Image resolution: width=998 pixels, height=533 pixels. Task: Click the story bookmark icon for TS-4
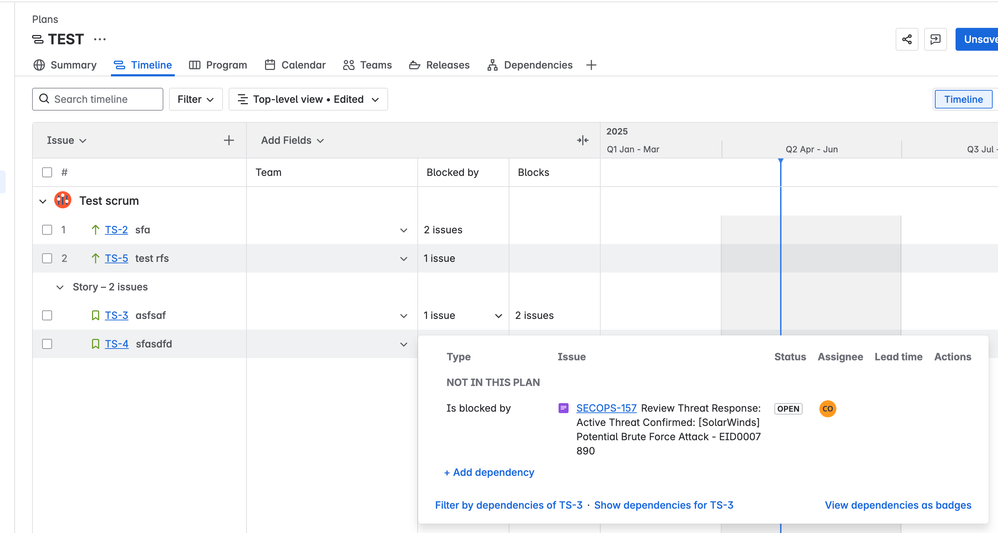pyautogui.click(x=95, y=344)
